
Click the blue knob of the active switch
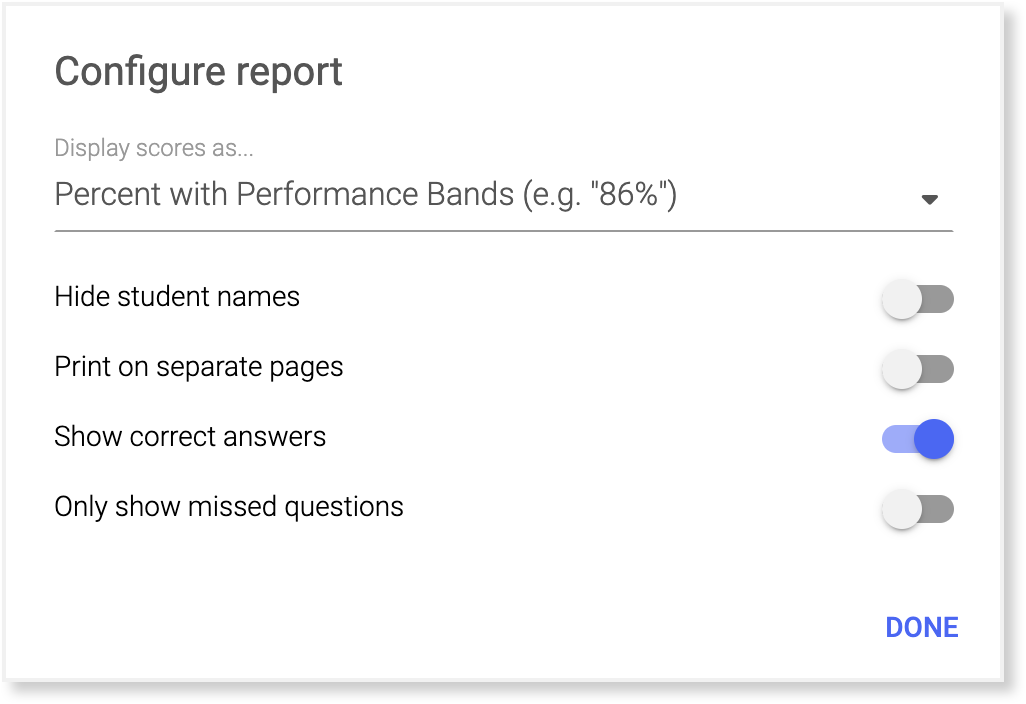coord(934,439)
